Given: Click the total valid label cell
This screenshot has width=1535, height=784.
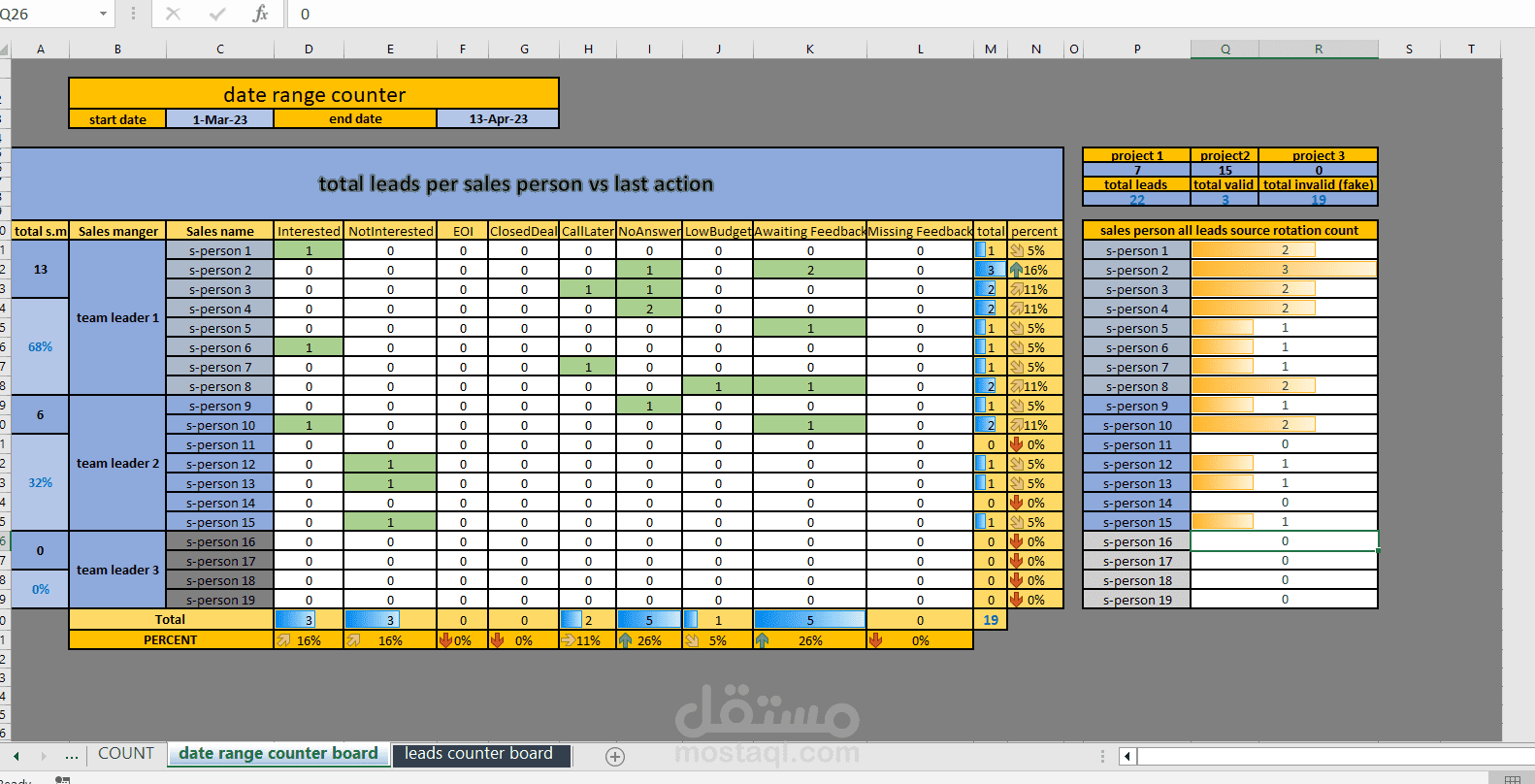Looking at the screenshot, I should pyautogui.click(x=1225, y=184).
